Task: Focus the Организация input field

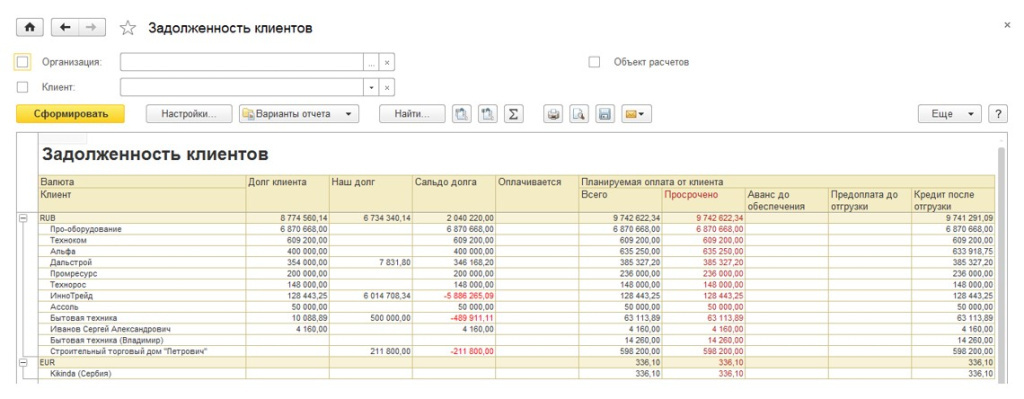Action: [242, 63]
